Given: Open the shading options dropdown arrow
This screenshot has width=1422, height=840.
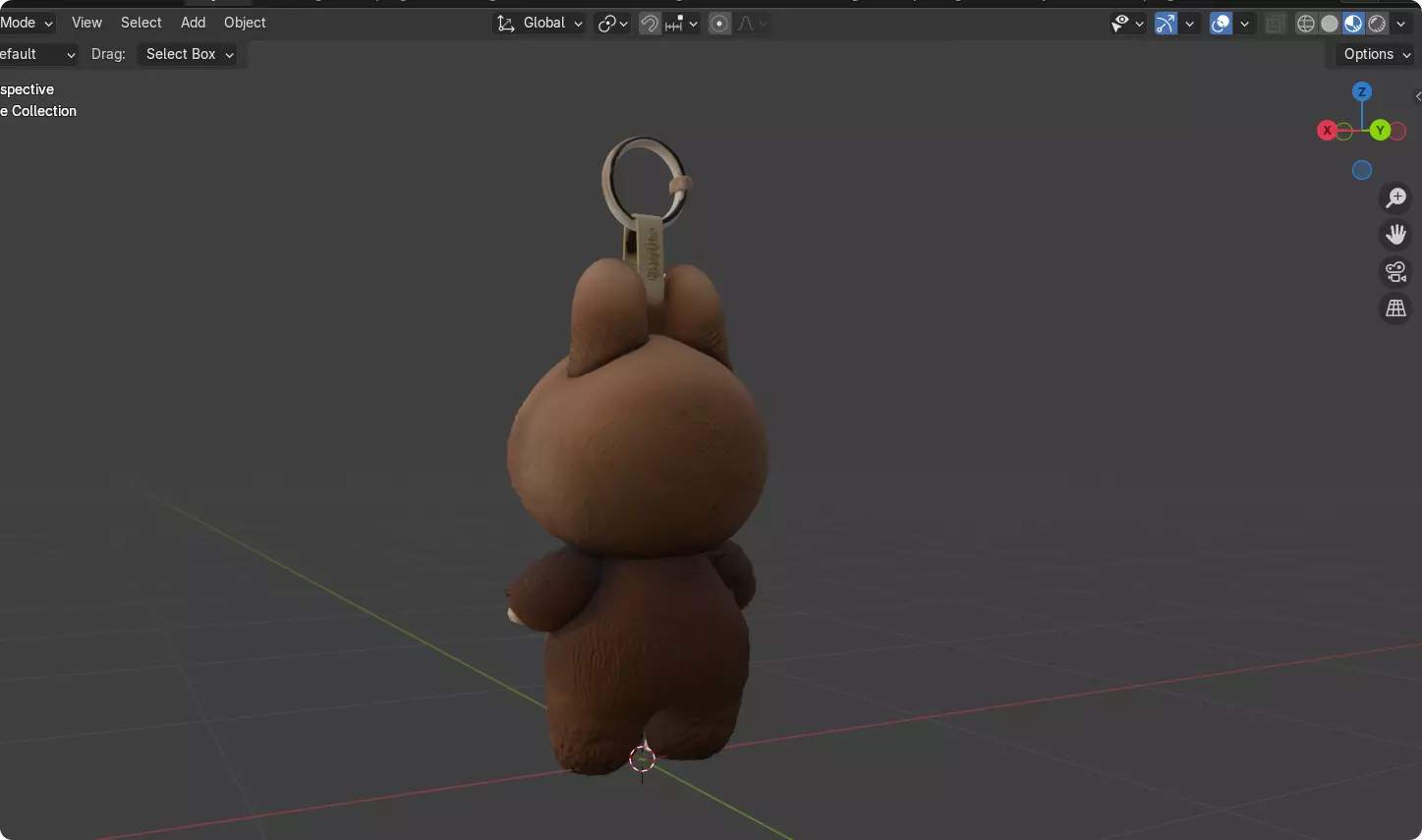Looking at the screenshot, I should point(1400,23).
